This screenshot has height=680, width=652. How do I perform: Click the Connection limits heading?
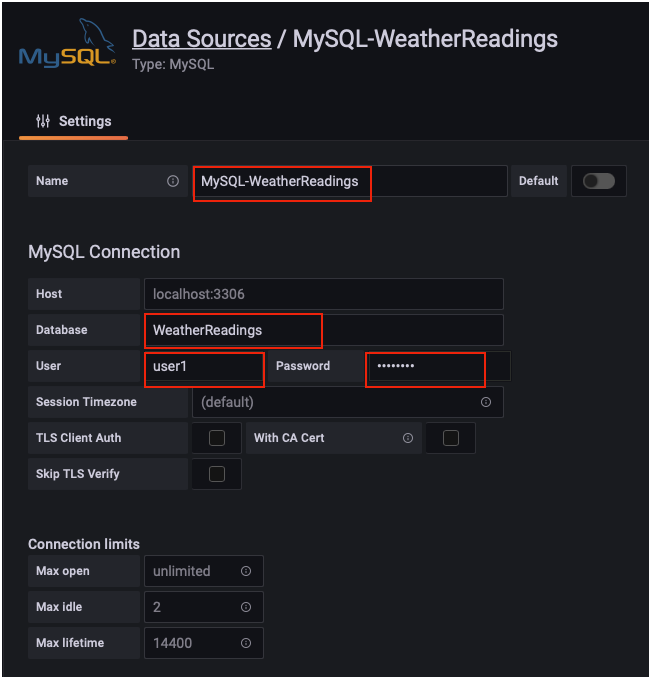[84, 544]
